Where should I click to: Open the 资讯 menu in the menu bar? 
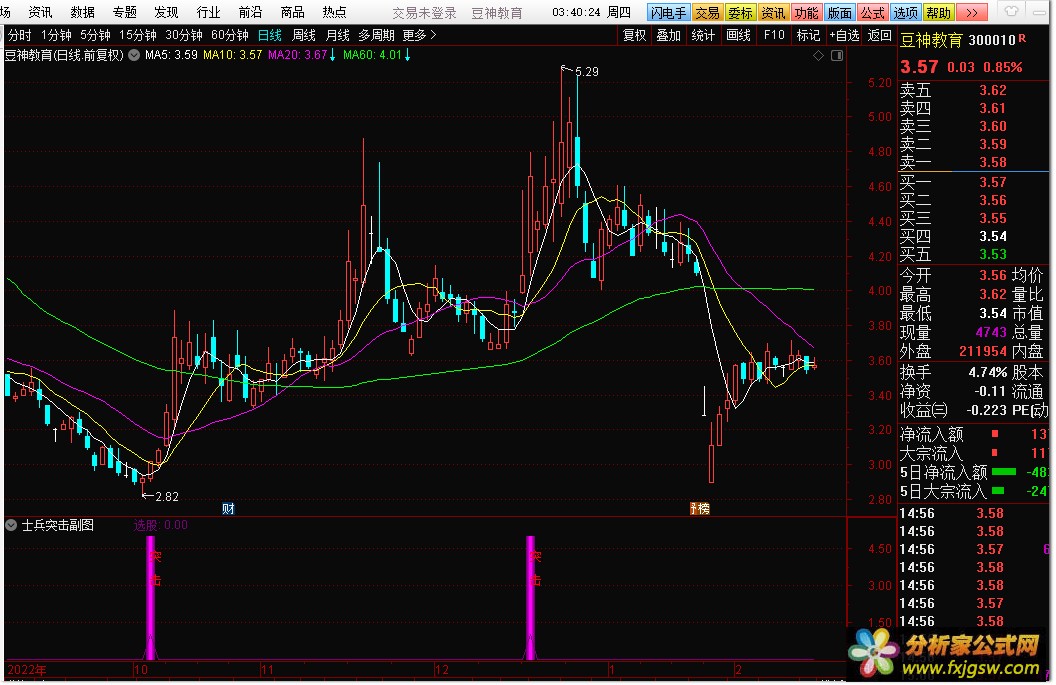40,12
